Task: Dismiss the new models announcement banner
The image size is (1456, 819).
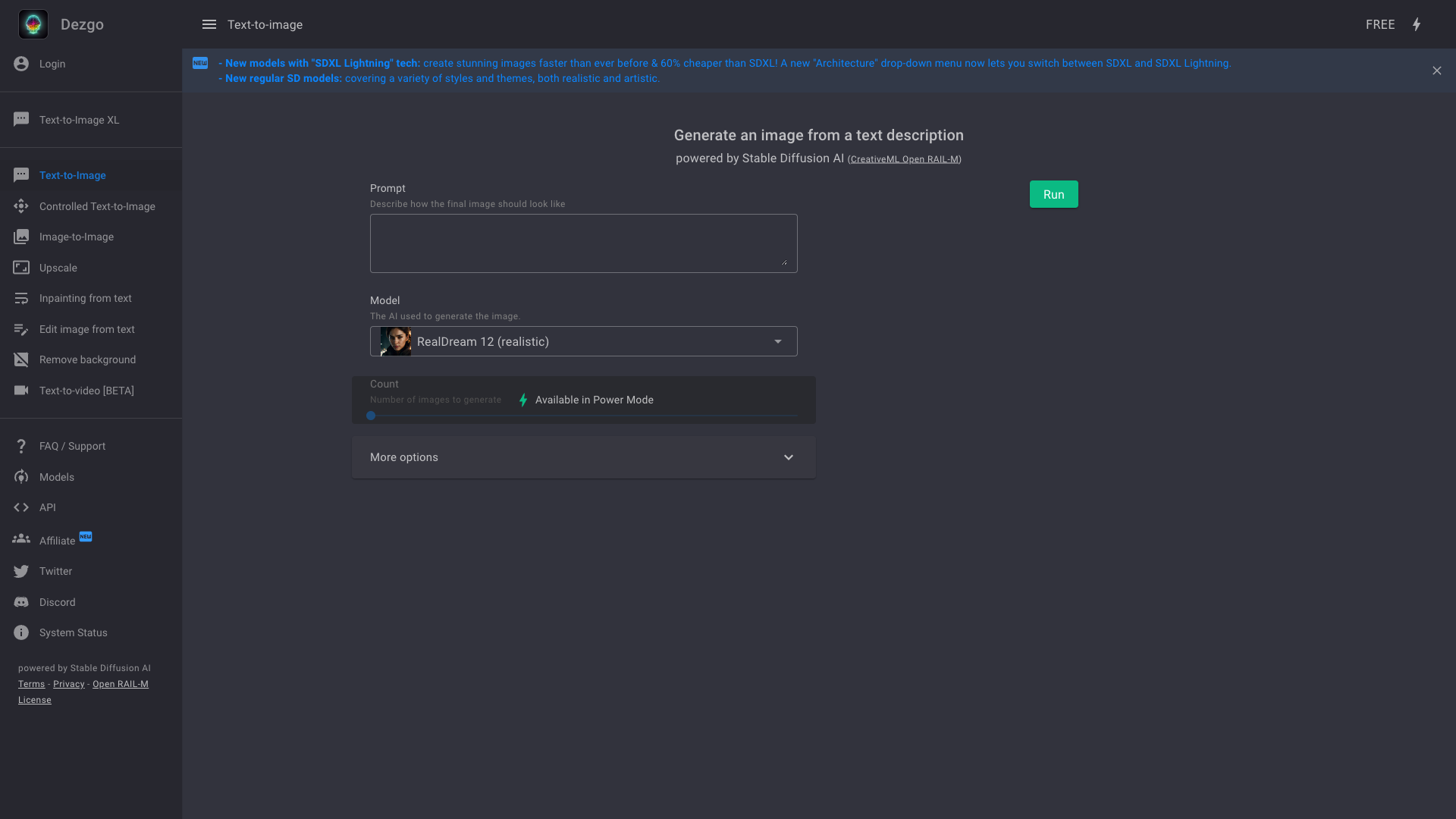Action: pos(1437,71)
